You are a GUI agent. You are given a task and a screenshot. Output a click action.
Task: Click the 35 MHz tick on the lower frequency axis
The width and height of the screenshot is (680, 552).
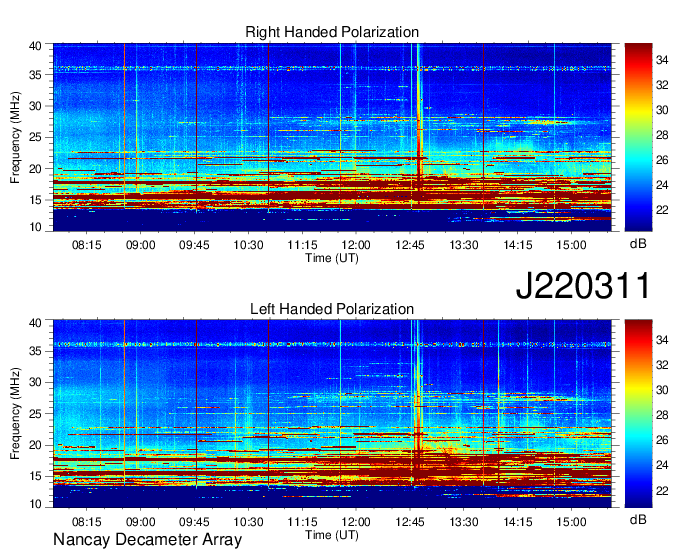pos(35,351)
